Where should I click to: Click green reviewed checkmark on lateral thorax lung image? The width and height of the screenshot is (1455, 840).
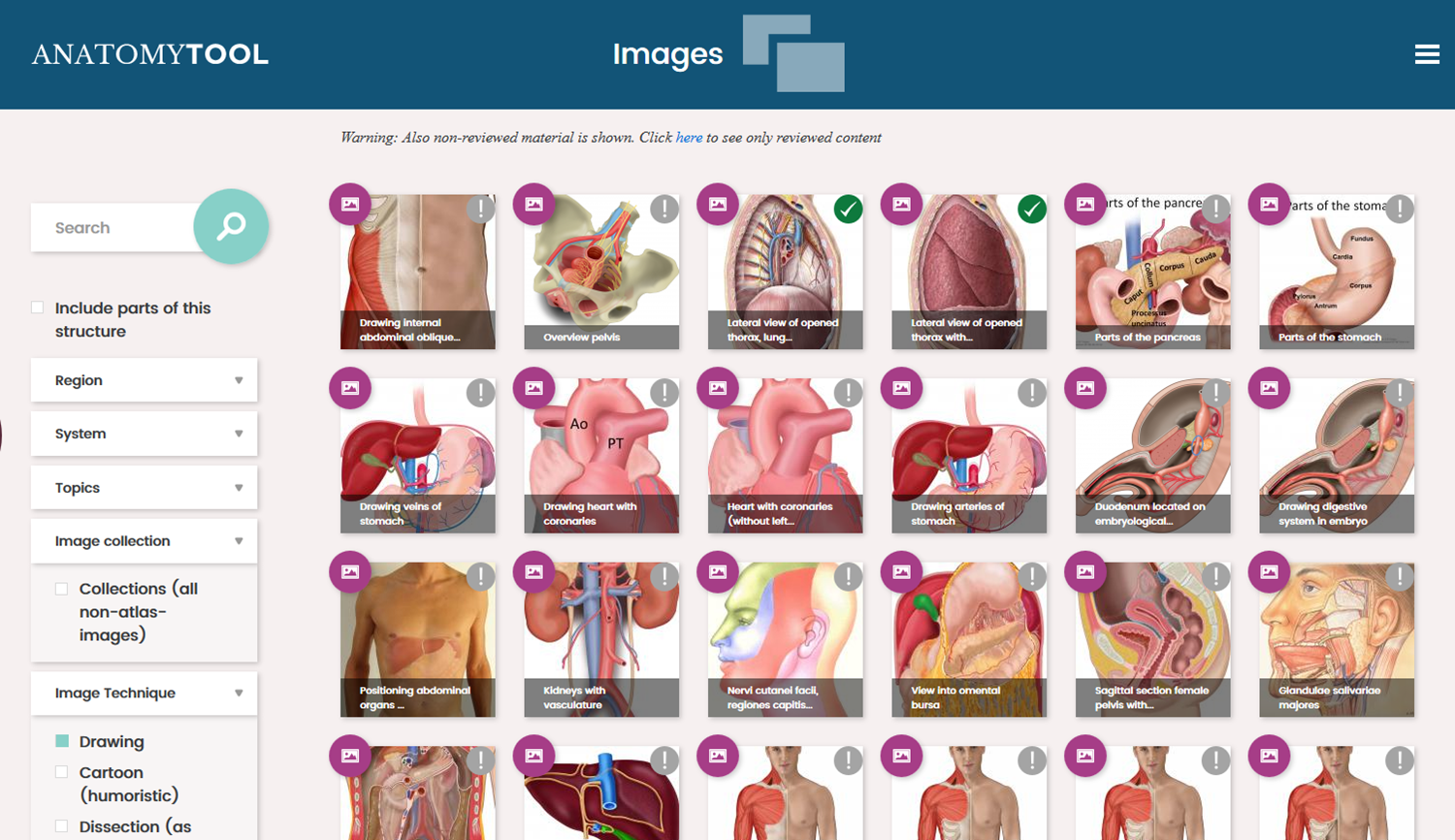point(848,209)
